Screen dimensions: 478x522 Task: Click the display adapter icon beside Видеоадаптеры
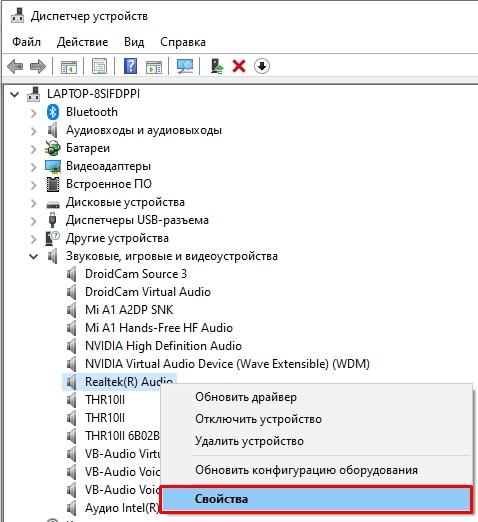point(53,166)
